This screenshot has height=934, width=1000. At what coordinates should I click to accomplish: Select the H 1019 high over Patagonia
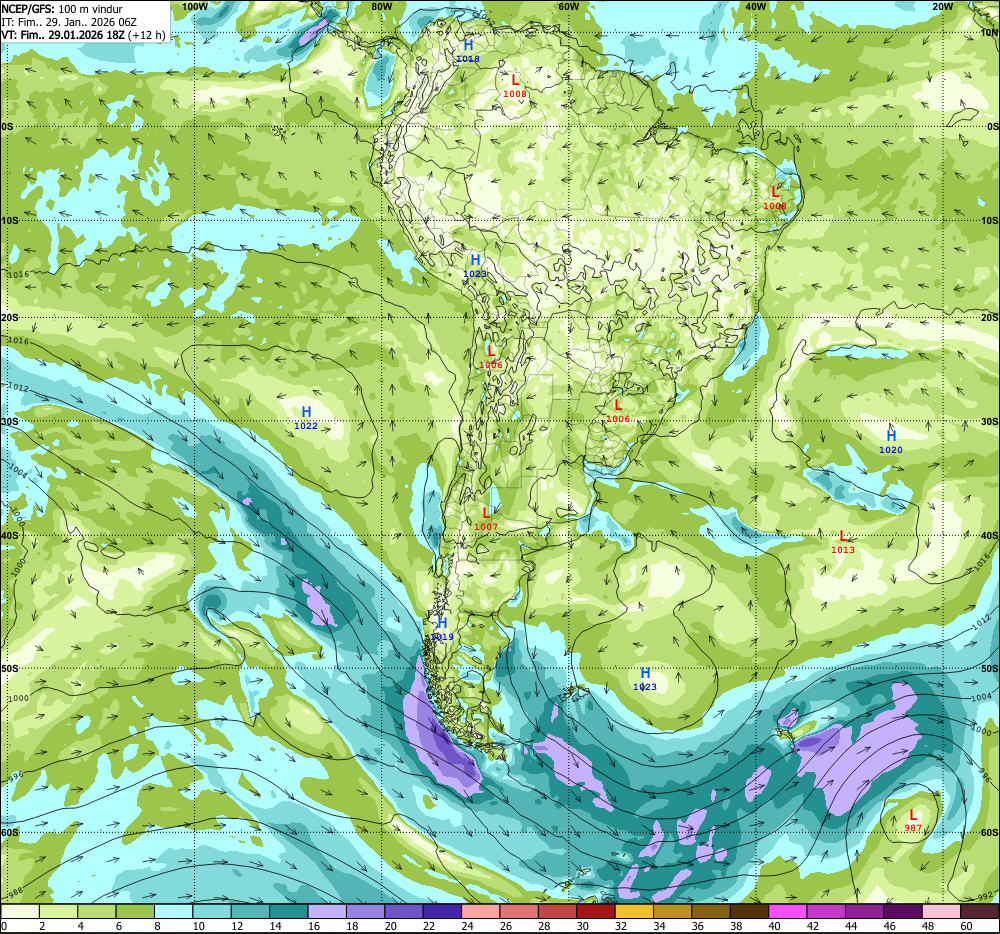click(x=442, y=629)
